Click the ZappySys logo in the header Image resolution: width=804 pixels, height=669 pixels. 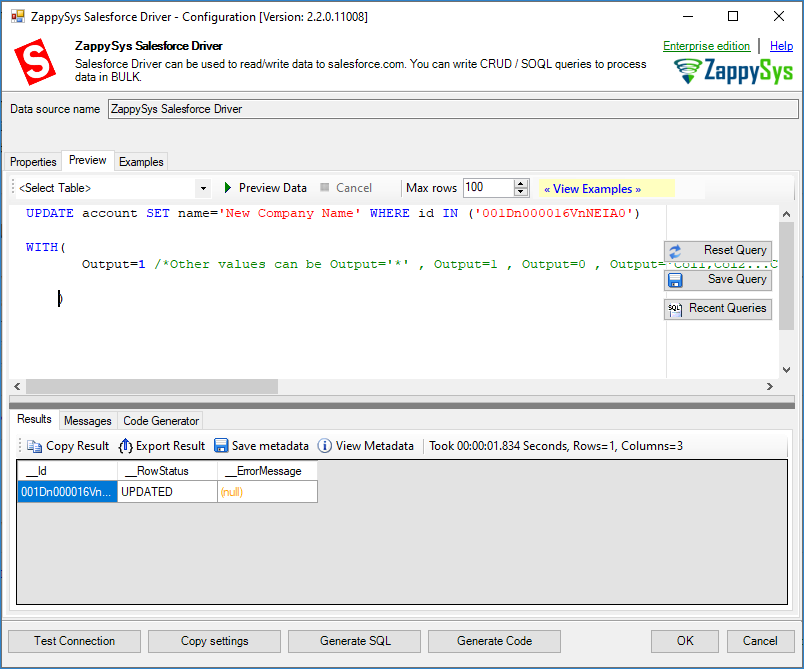(733, 72)
